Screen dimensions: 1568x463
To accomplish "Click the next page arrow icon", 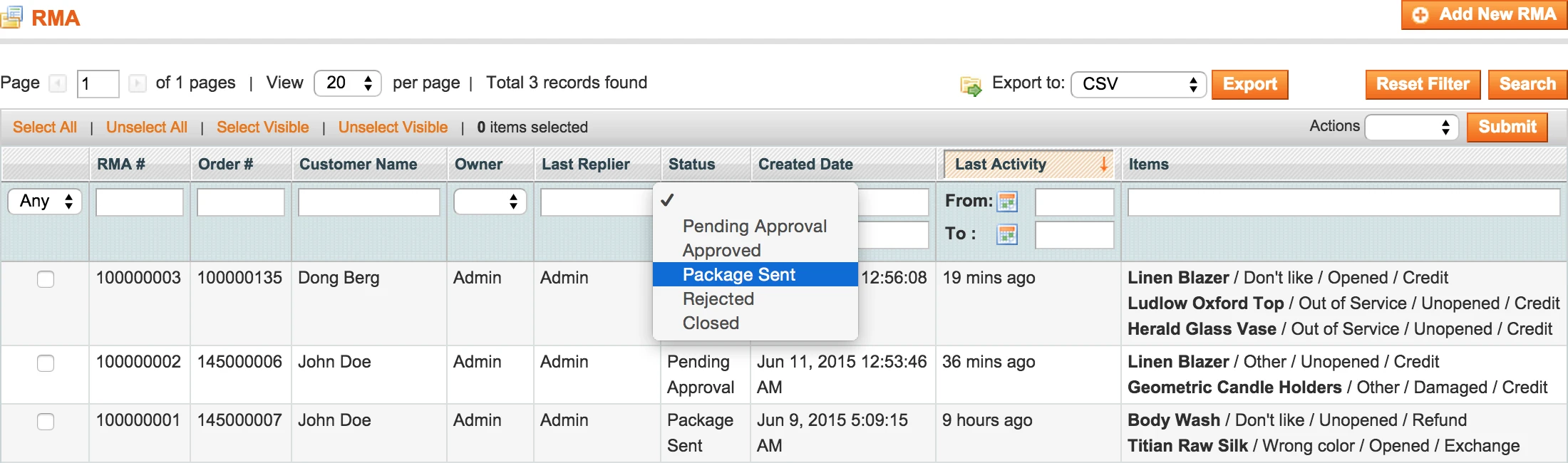I will (x=137, y=84).
